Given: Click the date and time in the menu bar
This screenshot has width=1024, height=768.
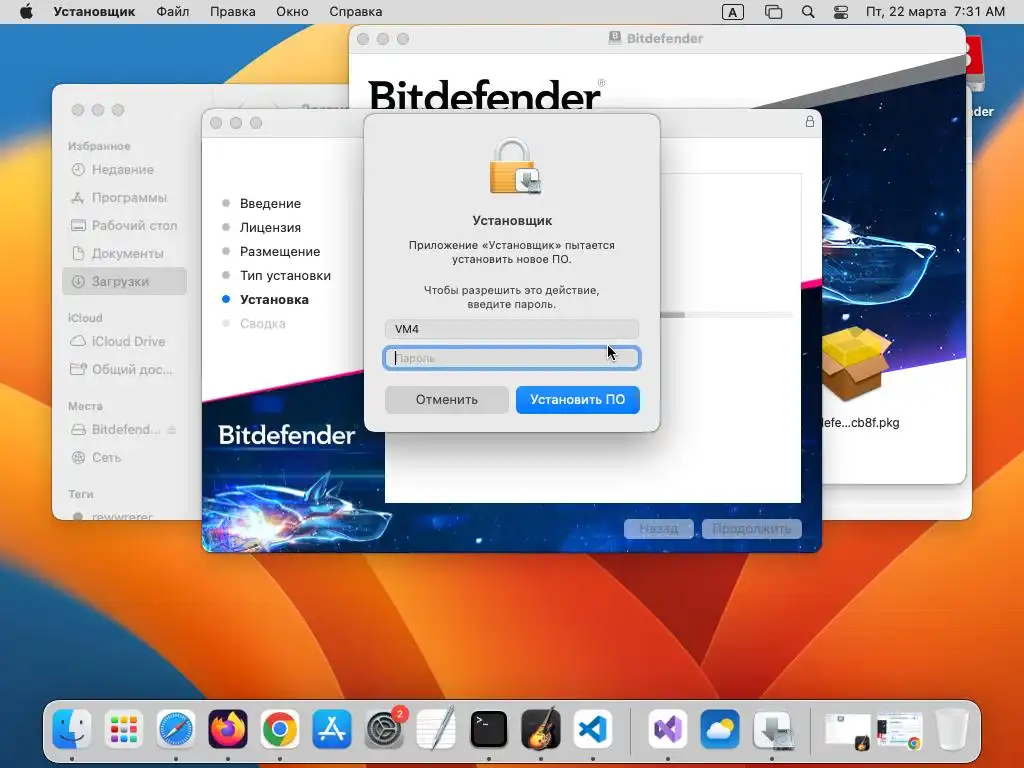Looking at the screenshot, I should point(935,12).
